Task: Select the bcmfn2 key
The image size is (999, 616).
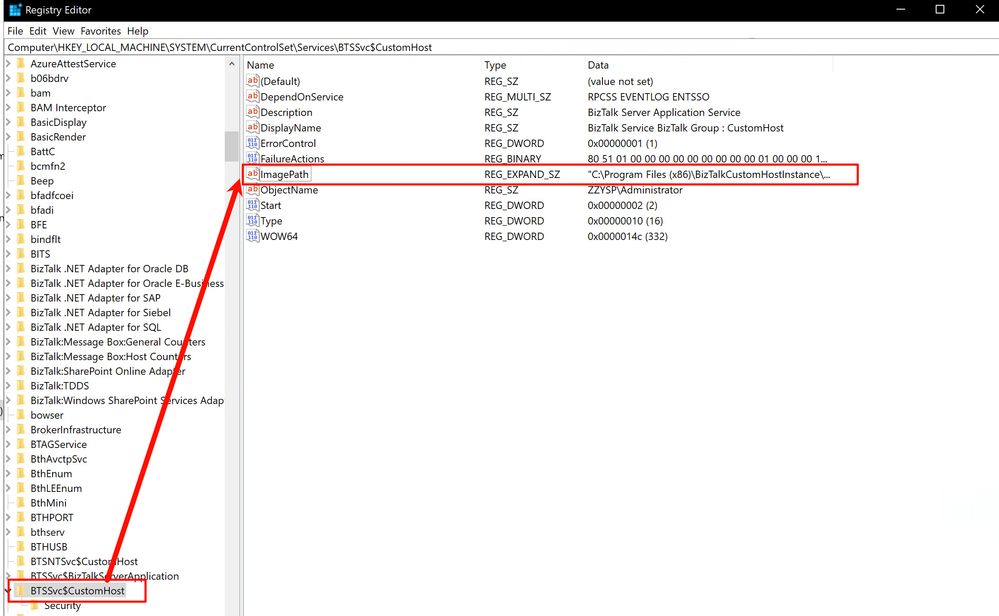Action: (x=48, y=166)
